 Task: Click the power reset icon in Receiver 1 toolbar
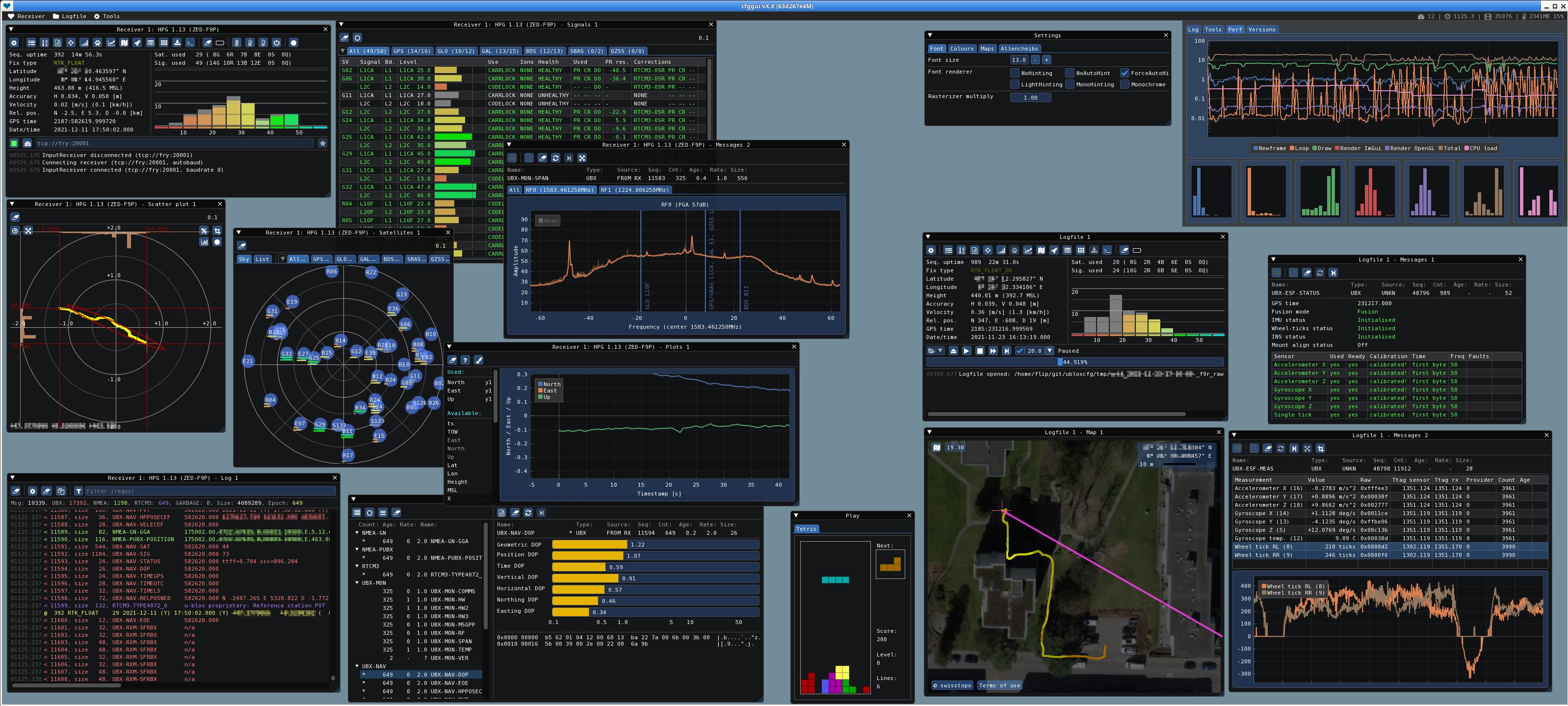tap(276, 43)
